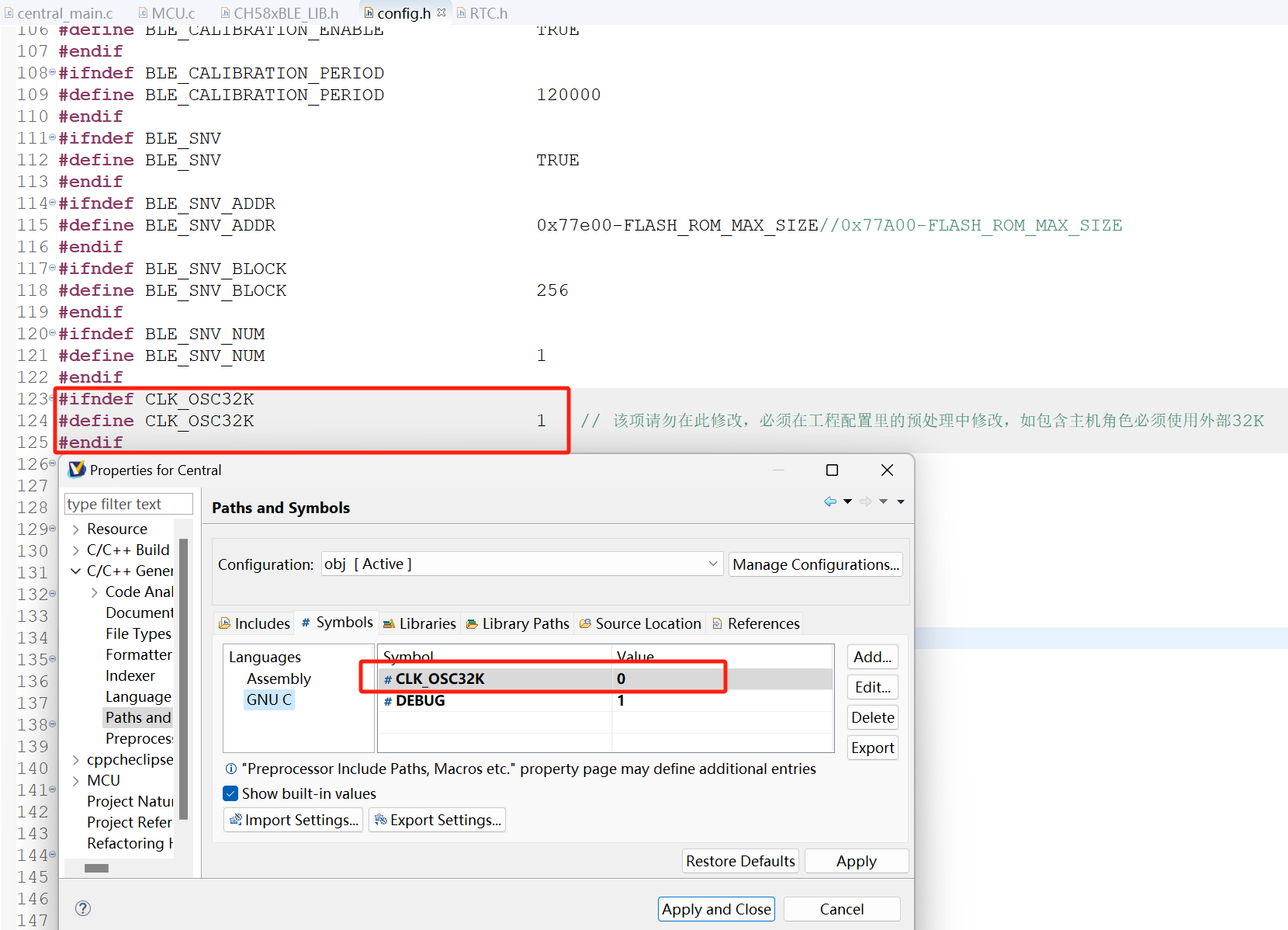Switch to the central_main.c editor tab

point(58,13)
